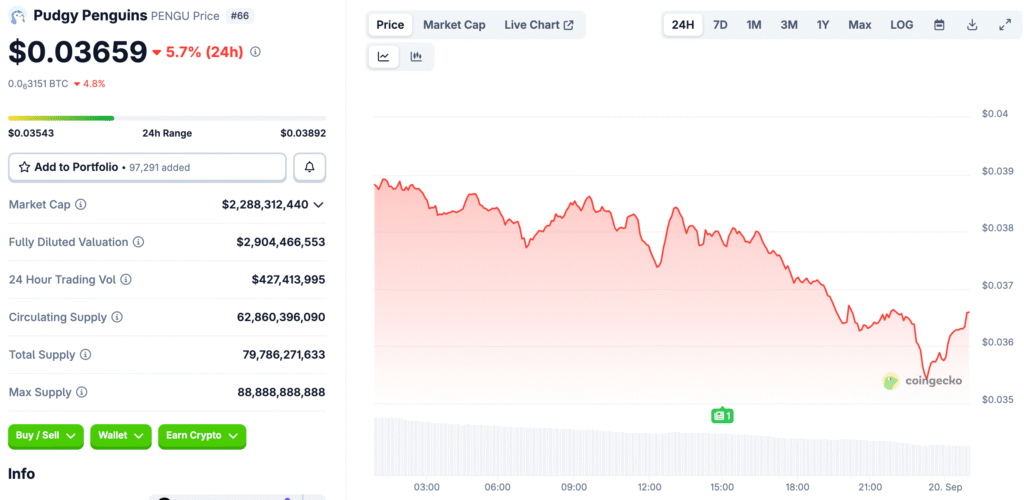Click the price alert bell icon
Screen dimensions: 1024x500
[x=310, y=167]
